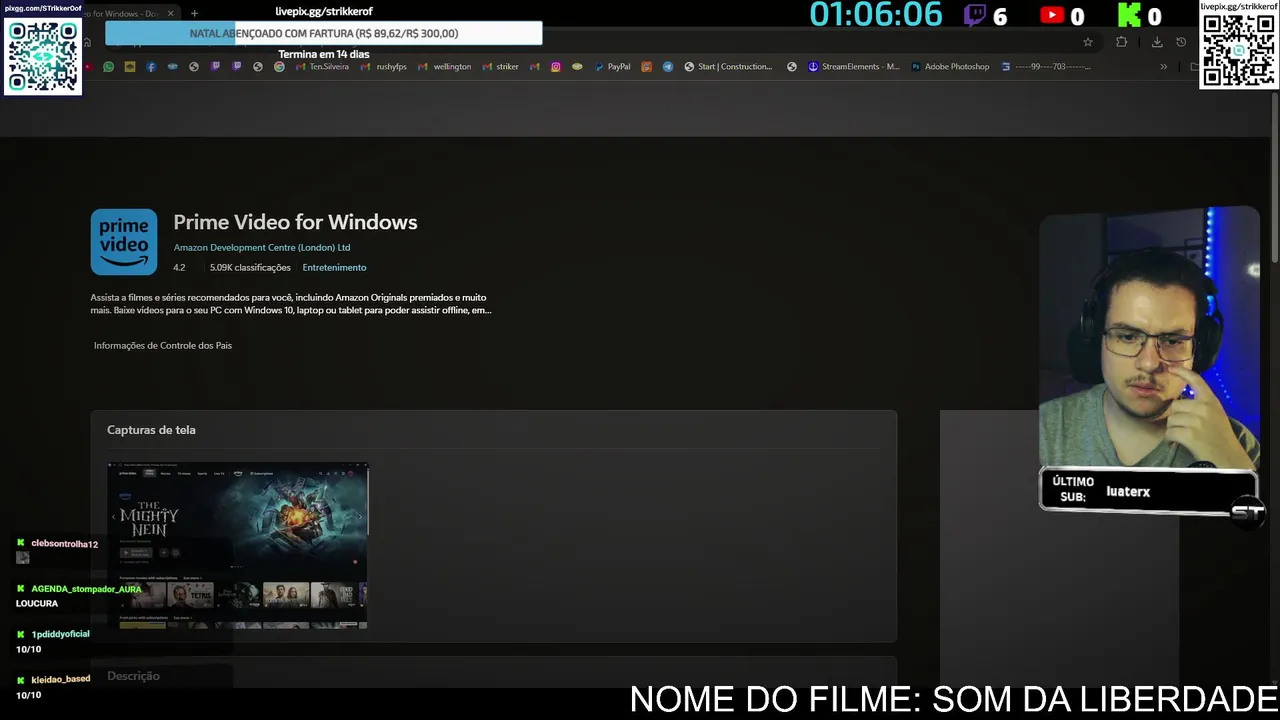Click the livepix.gg QR code at right
Viewport: 1280px width, 720px height.
(1238, 51)
